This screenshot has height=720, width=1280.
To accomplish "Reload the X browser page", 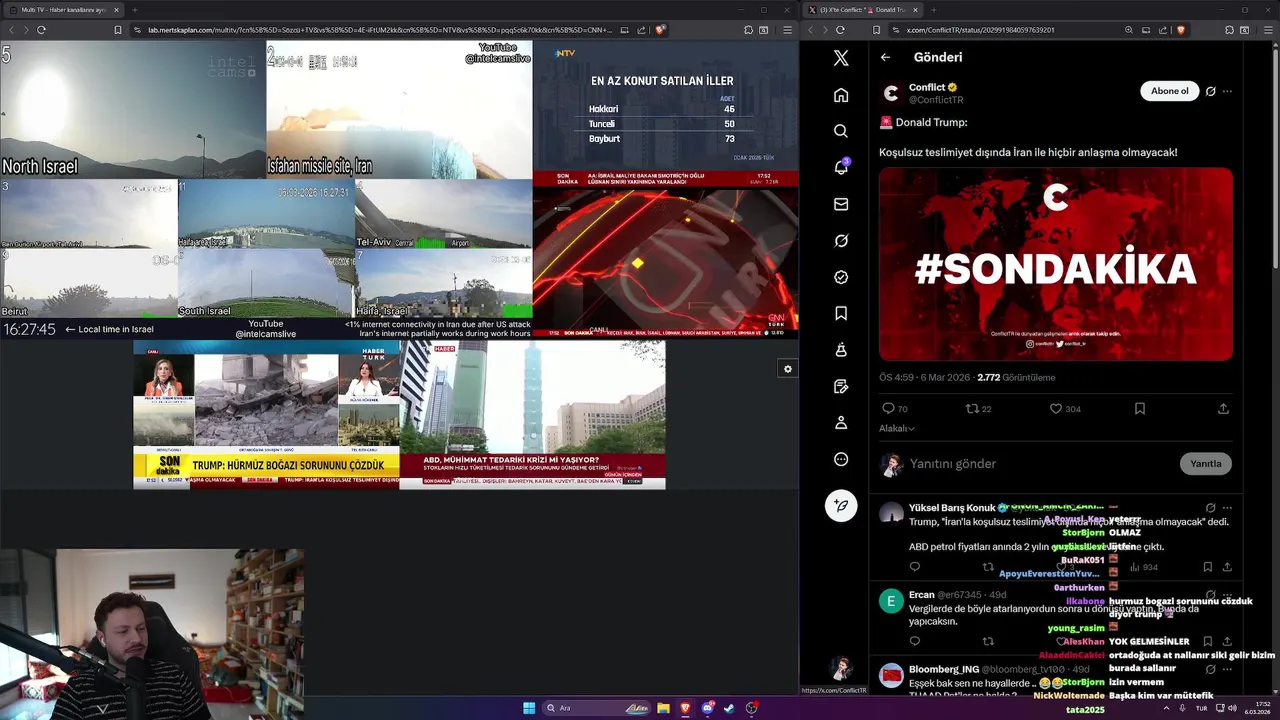I will (x=840, y=30).
